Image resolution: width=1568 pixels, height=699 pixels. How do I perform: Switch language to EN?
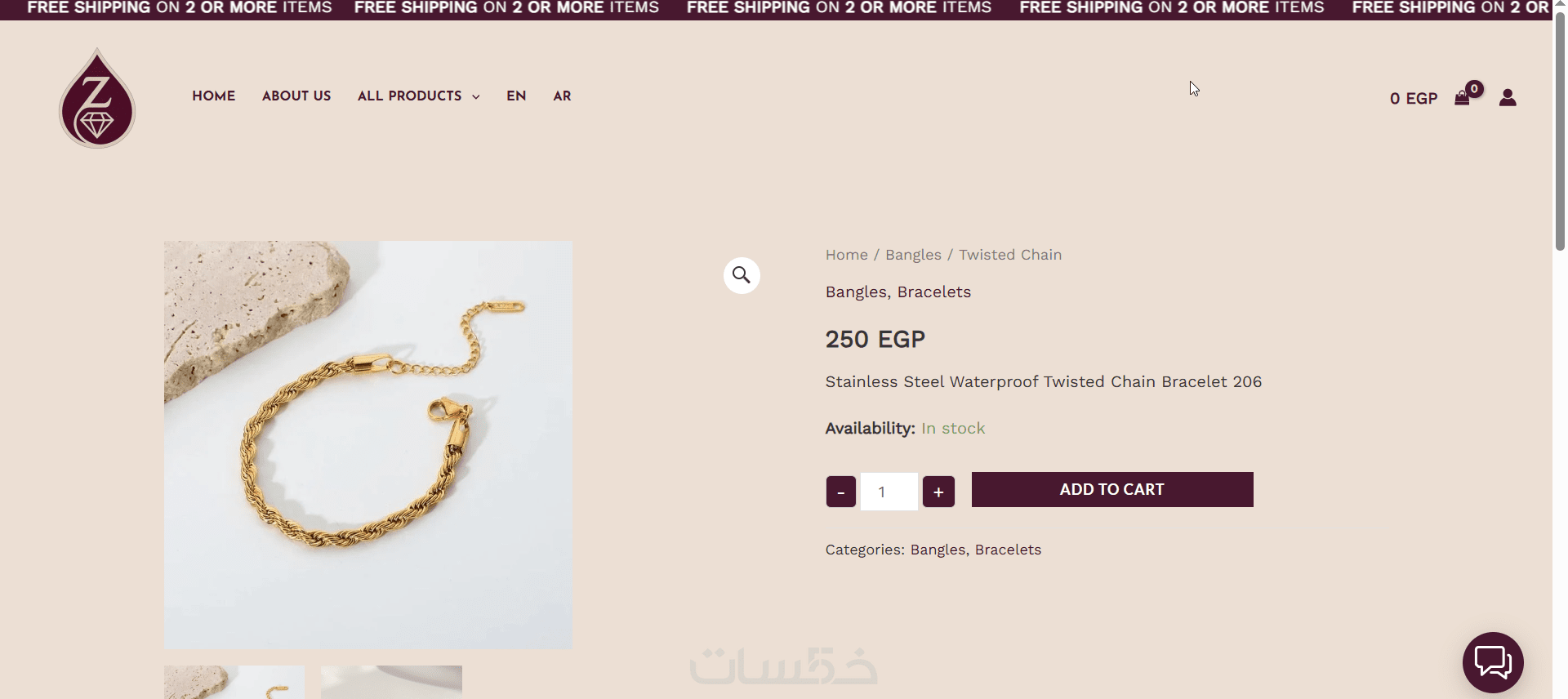[x=516, y=96]
